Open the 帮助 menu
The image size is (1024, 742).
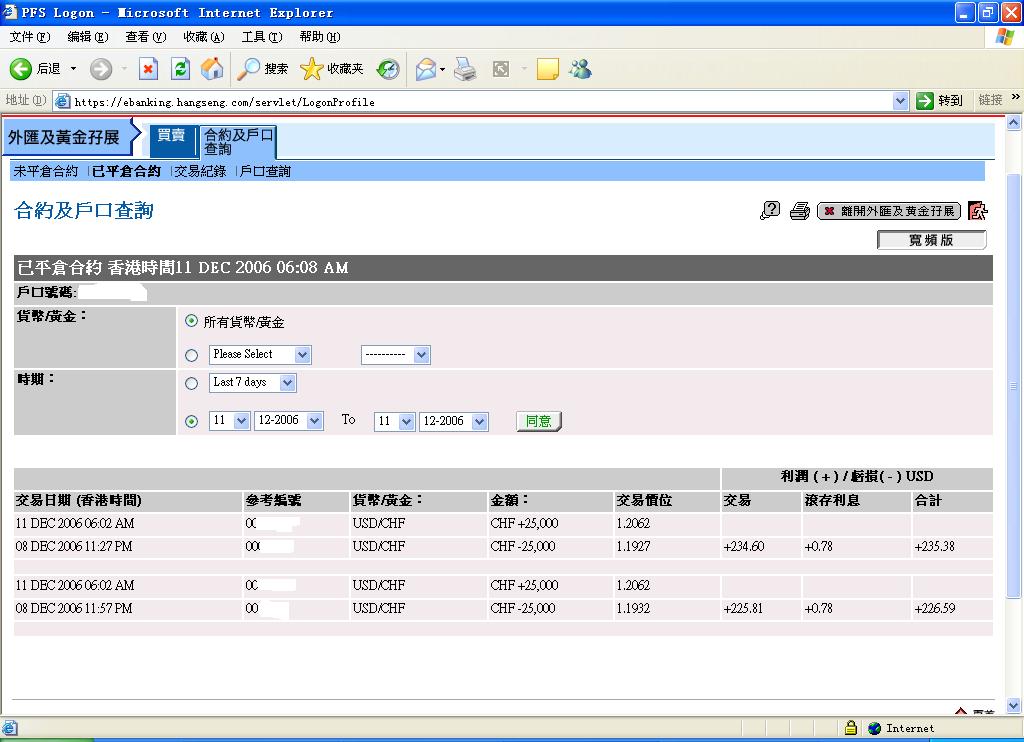(320, 37)
